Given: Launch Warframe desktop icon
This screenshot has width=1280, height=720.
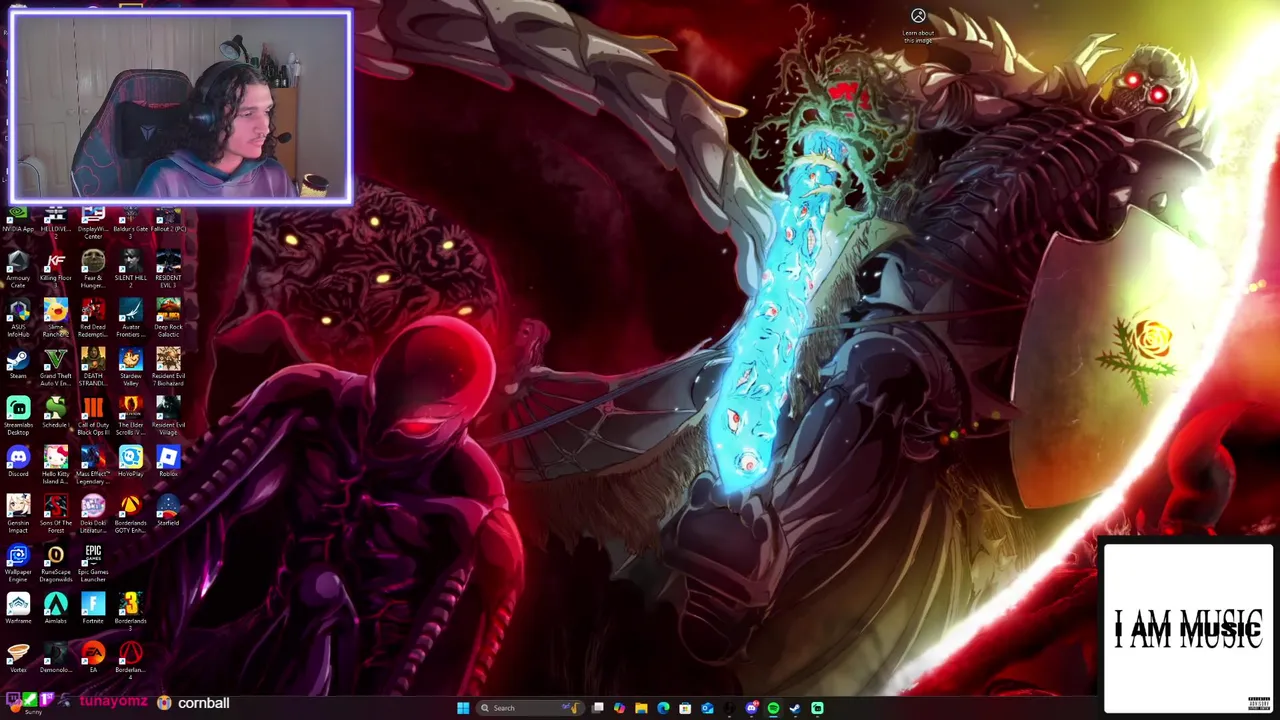Looking at the screenshot, I should (18, 609).
